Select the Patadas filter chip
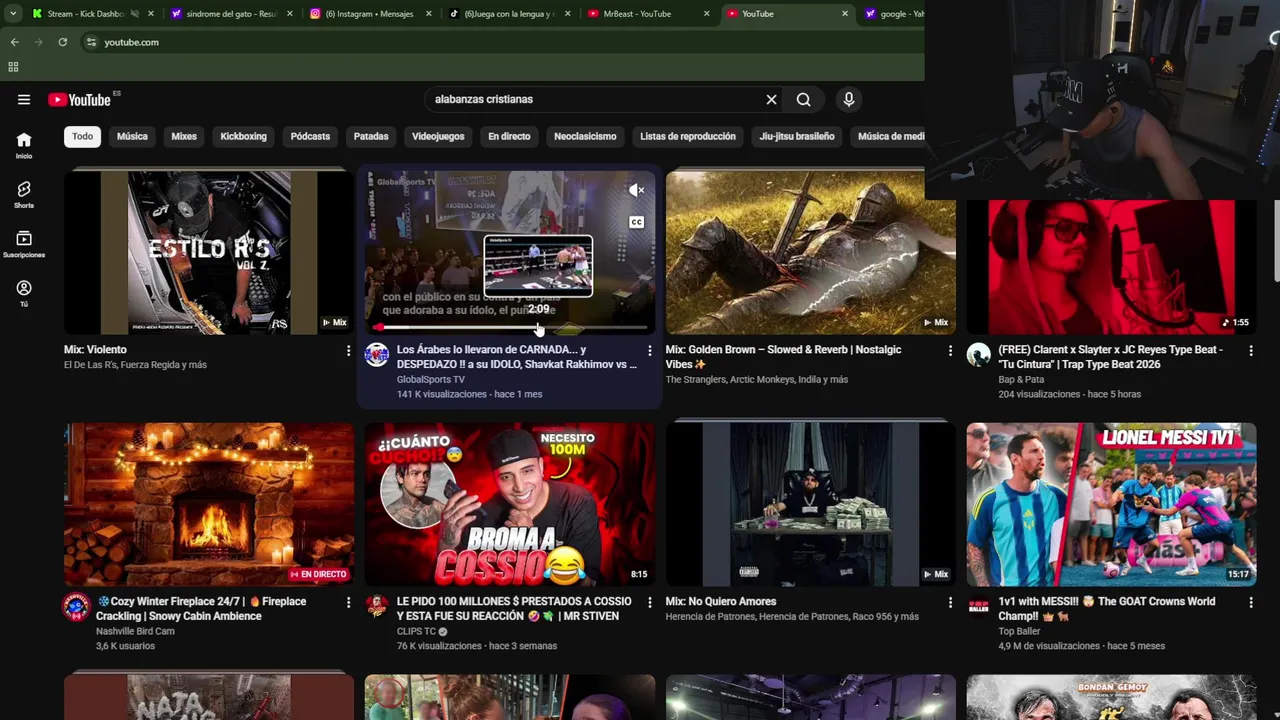 click(x=371, y=136)
